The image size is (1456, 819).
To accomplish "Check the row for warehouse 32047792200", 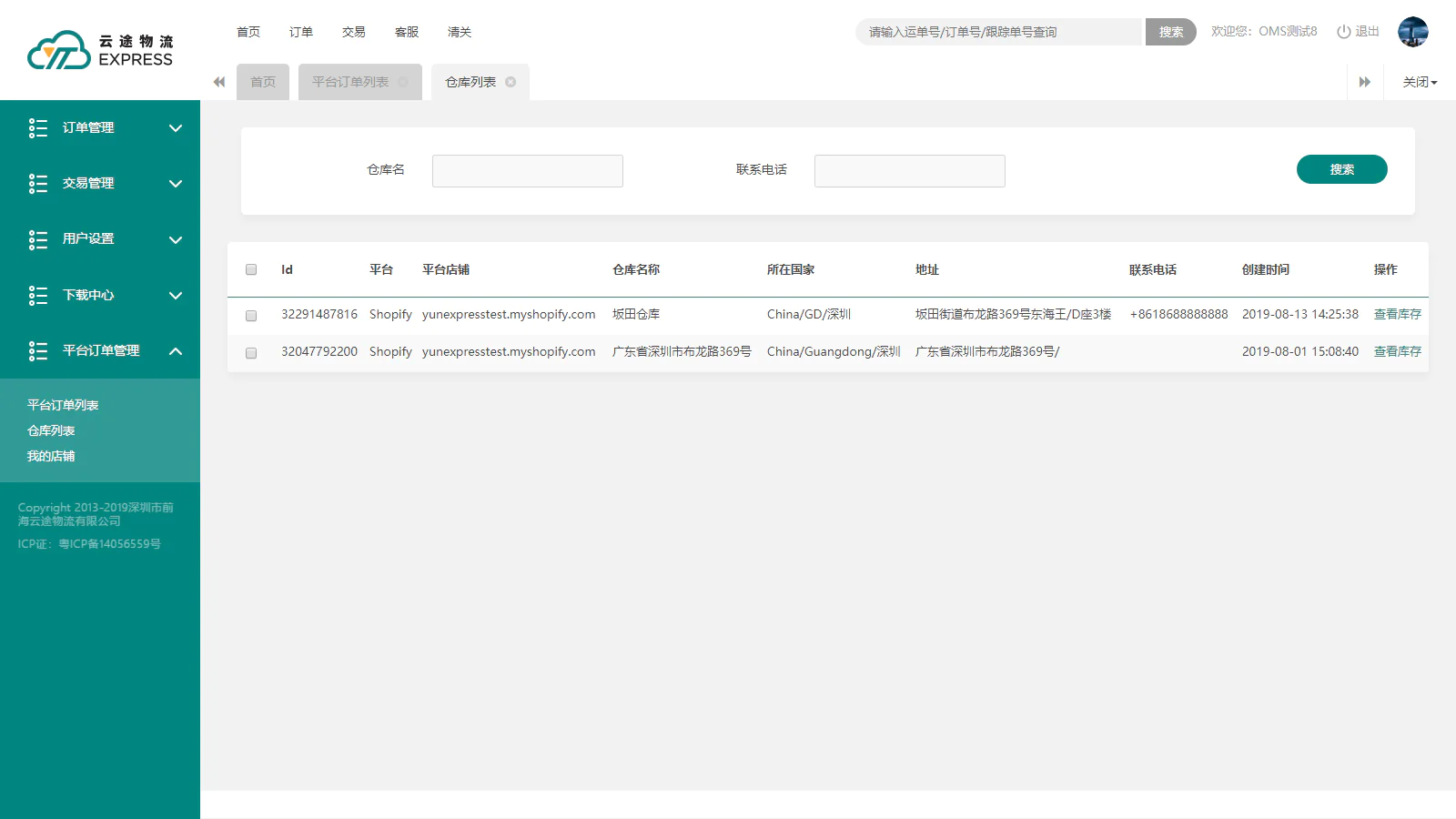I will (251, 353).
